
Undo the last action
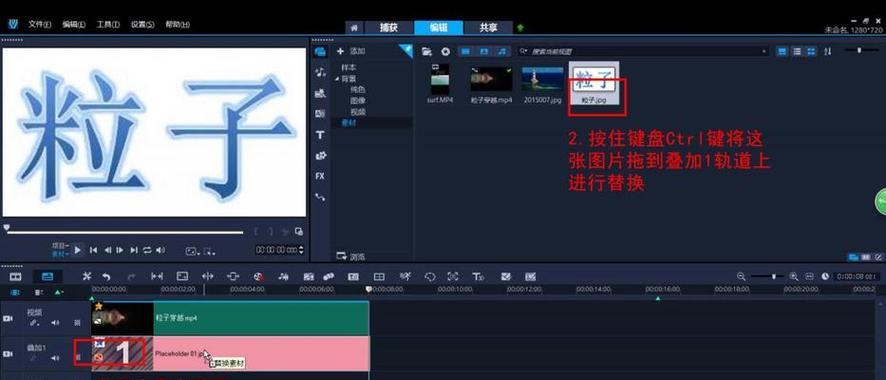click(106, 277)
